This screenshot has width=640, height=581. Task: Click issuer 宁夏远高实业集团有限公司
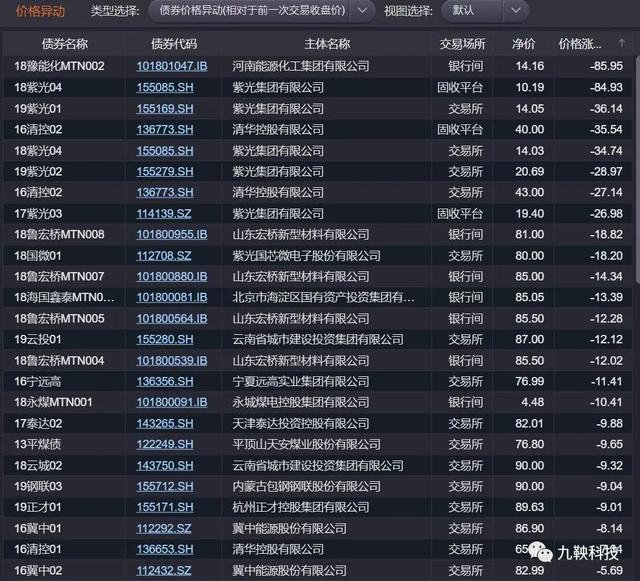click(x=301, y=381)
